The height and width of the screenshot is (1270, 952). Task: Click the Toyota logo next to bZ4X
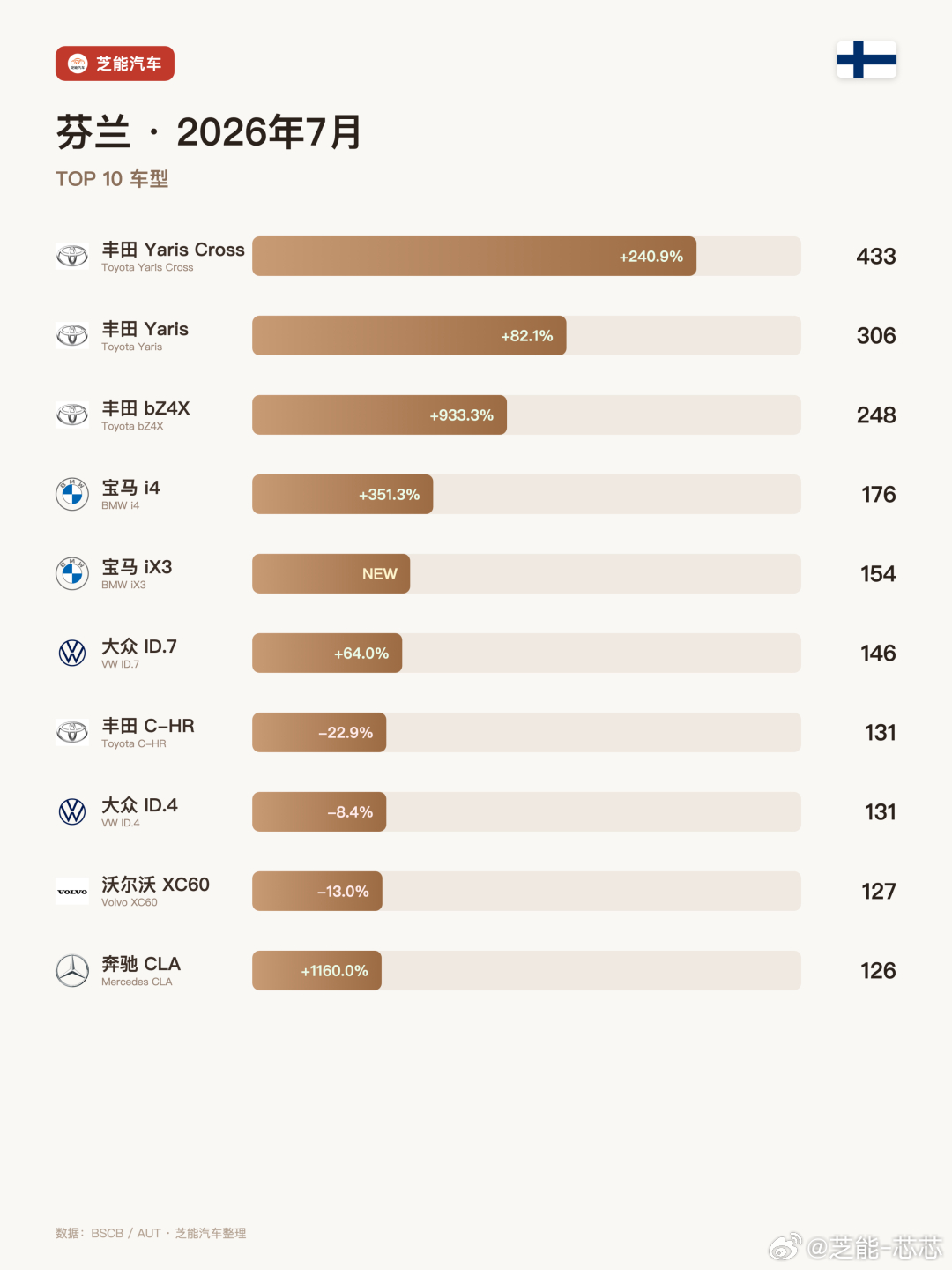pos(72,415)
